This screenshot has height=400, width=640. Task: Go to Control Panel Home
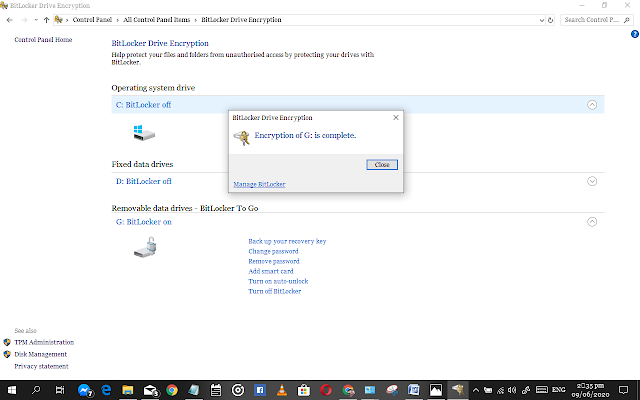[43, 40]
